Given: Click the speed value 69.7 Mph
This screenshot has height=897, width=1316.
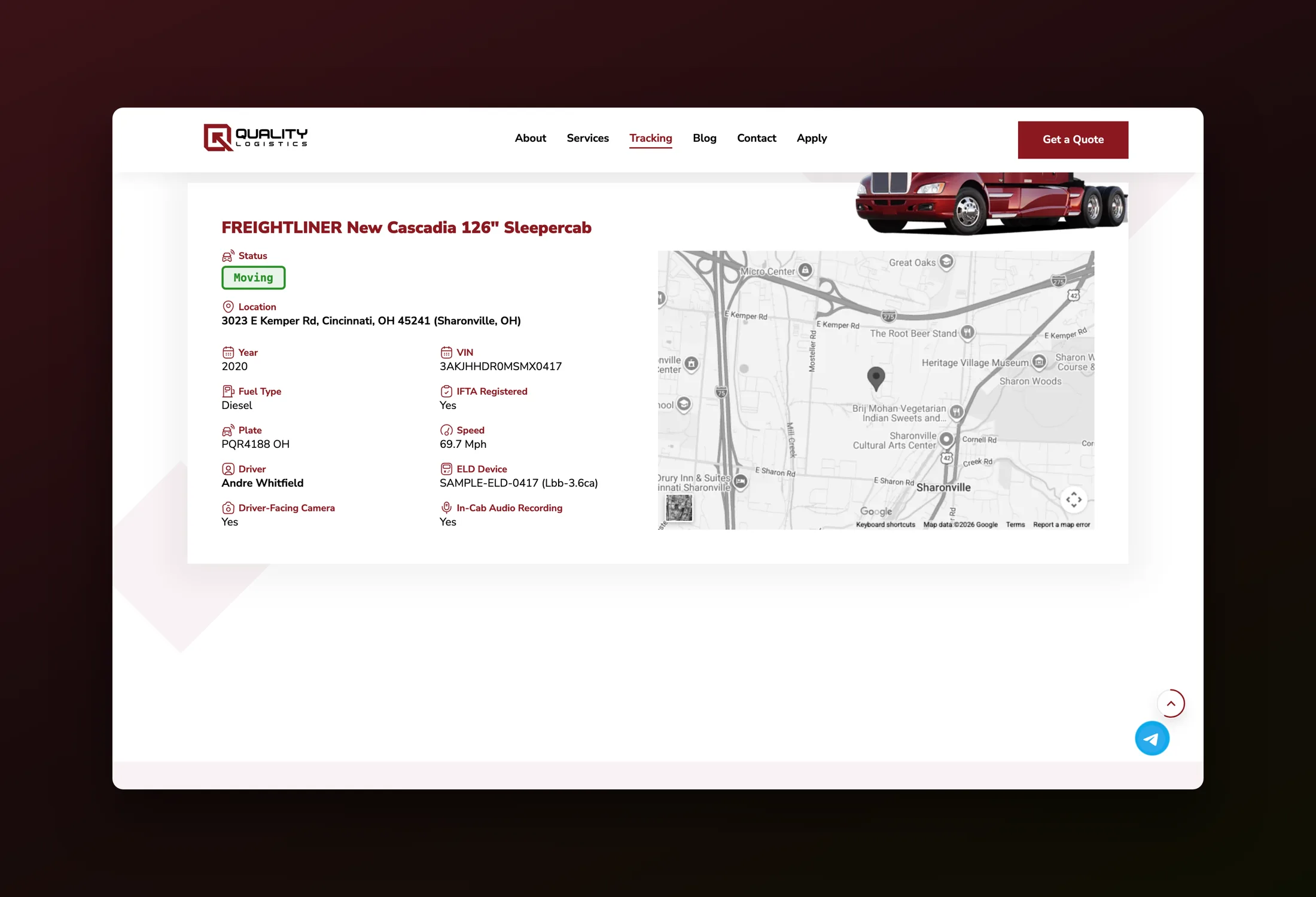Looking at the screenshot, I should (463, 444).
